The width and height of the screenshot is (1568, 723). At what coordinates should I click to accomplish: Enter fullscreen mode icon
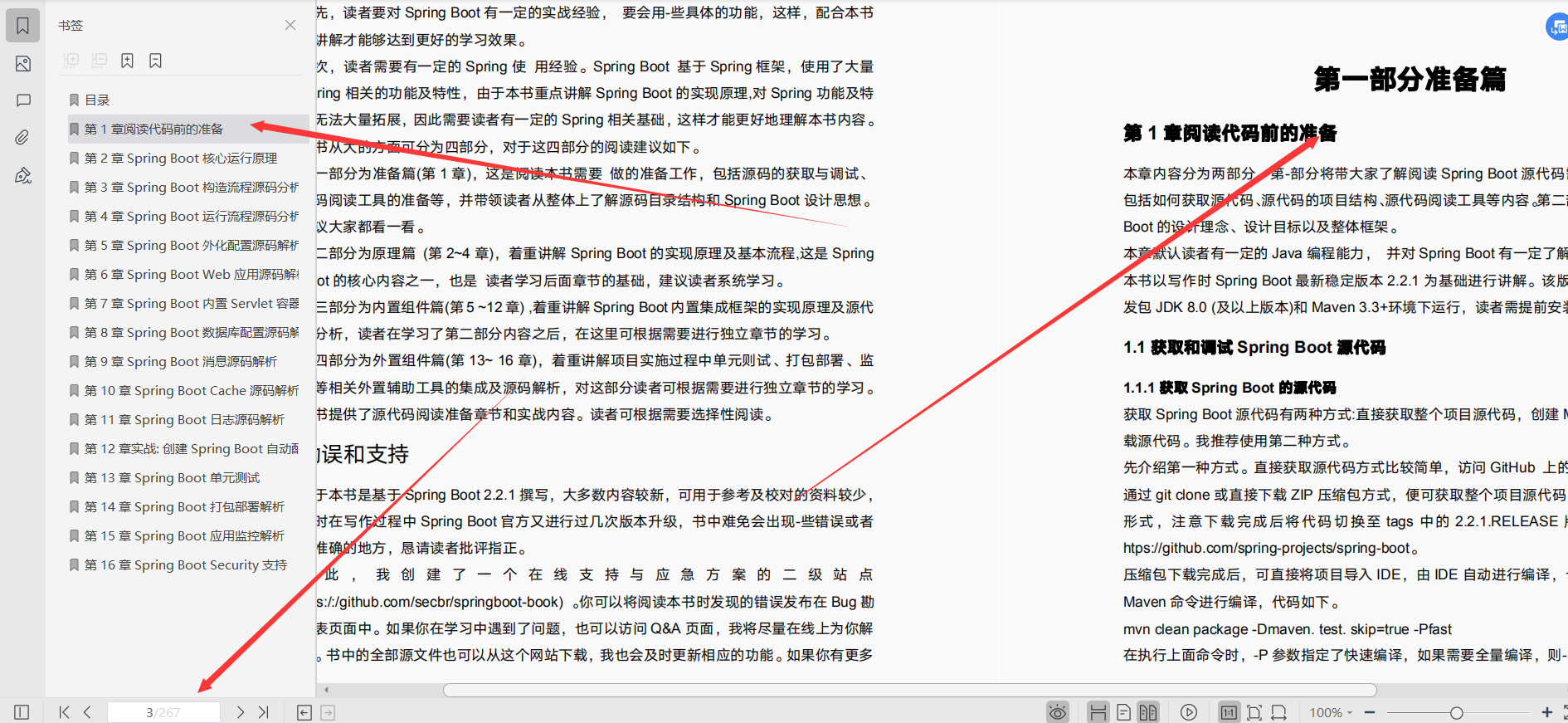point(1565,712)
